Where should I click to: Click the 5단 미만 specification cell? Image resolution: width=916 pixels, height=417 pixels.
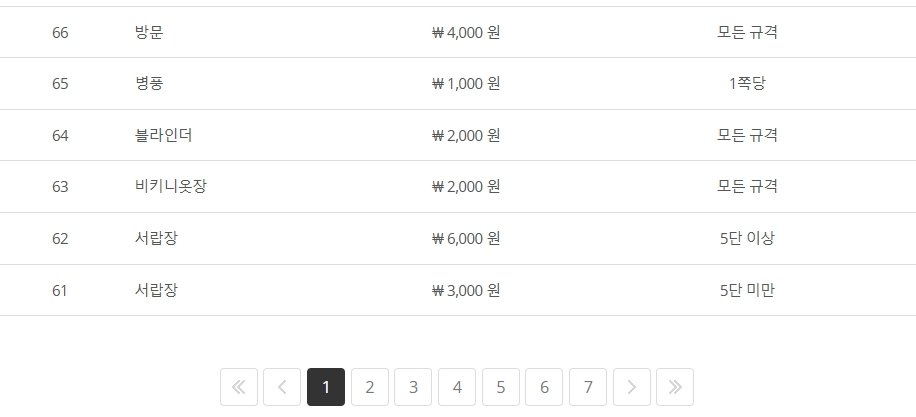[x=747, y=290]
